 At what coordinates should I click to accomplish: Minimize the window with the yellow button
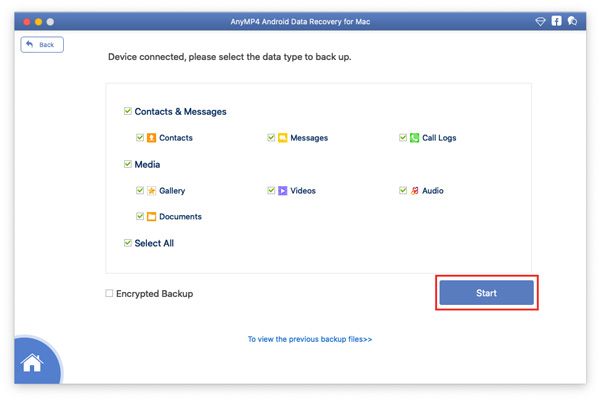38,22
